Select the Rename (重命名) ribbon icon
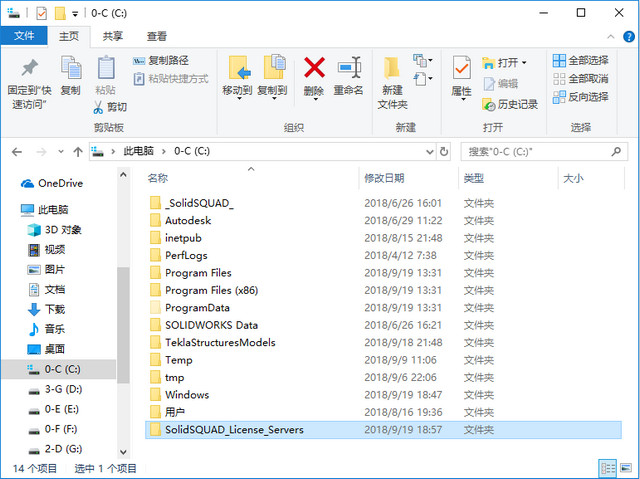640x479 pixels. click(x=349, y=68)
